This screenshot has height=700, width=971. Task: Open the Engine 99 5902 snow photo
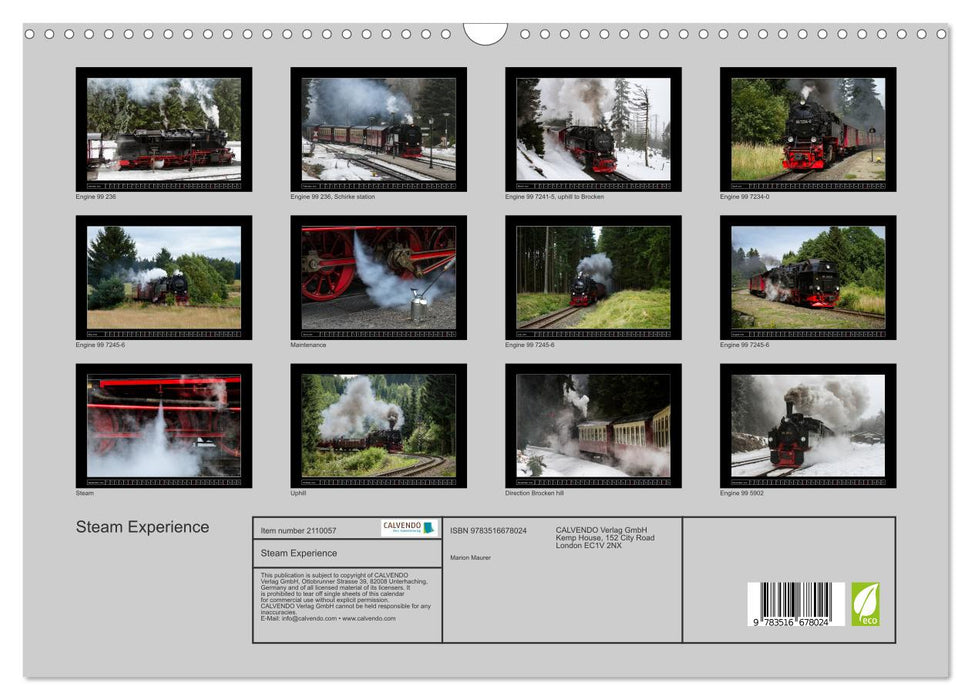[x=807, y=425]
